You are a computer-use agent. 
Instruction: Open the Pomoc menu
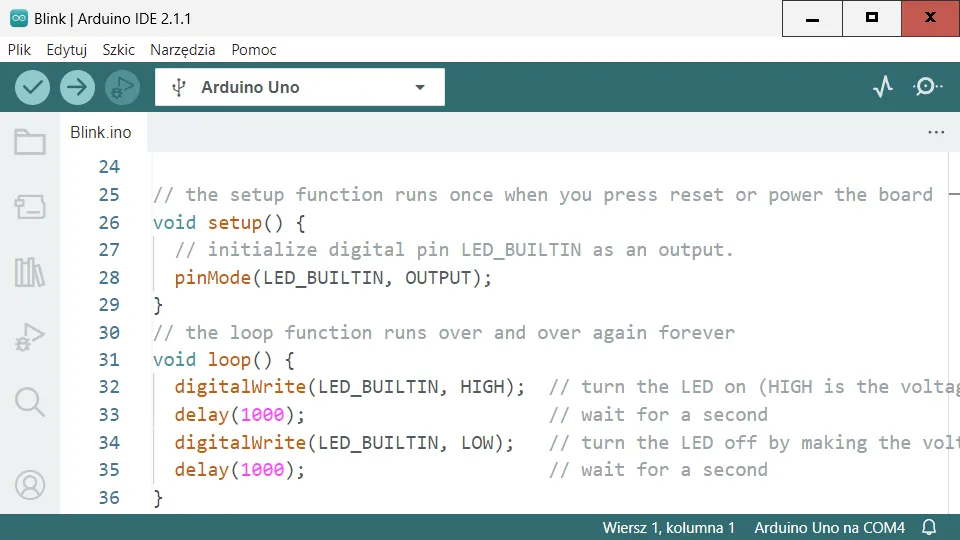pos(253,50)
